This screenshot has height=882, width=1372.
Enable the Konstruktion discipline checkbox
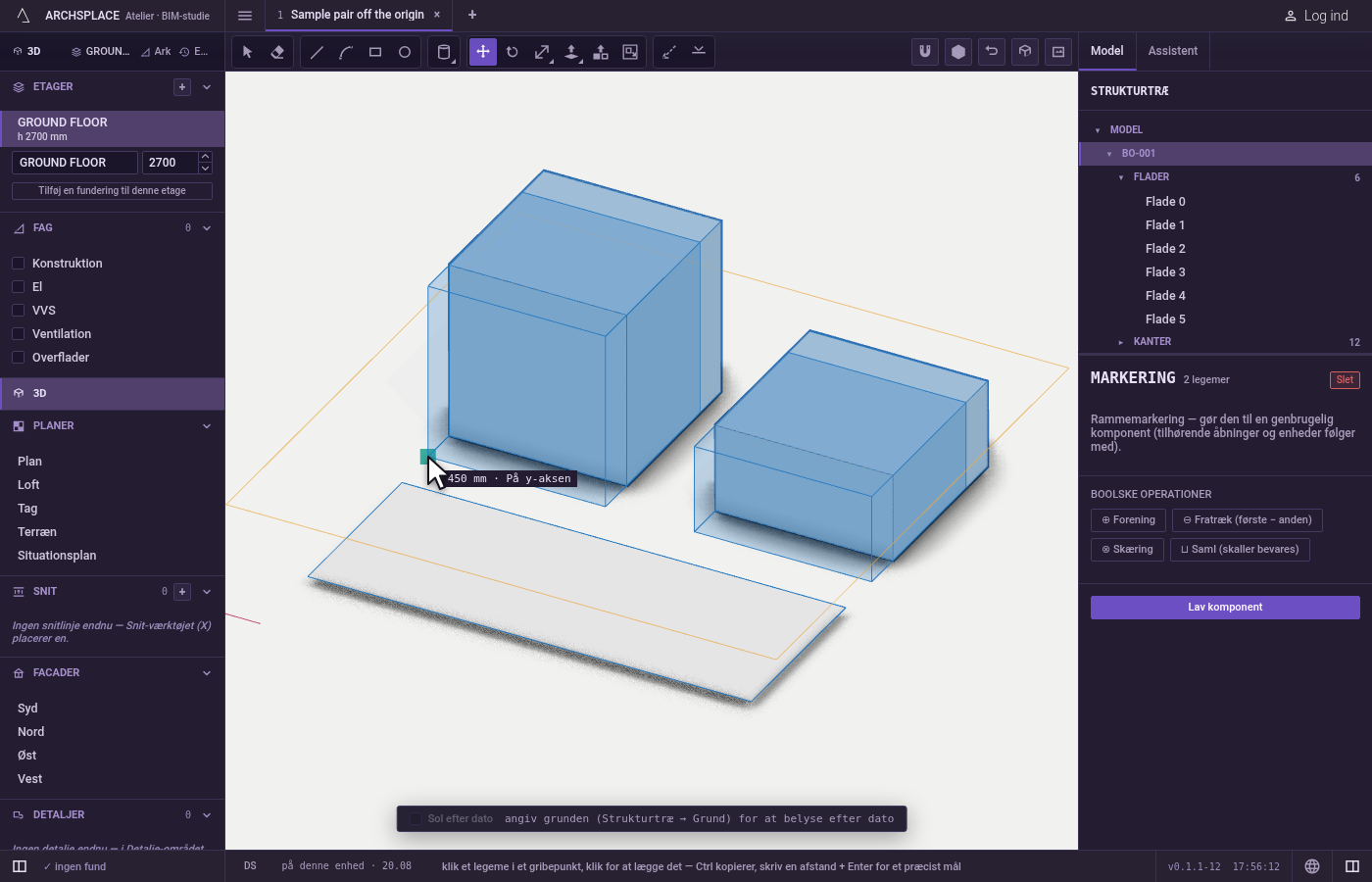18,264
